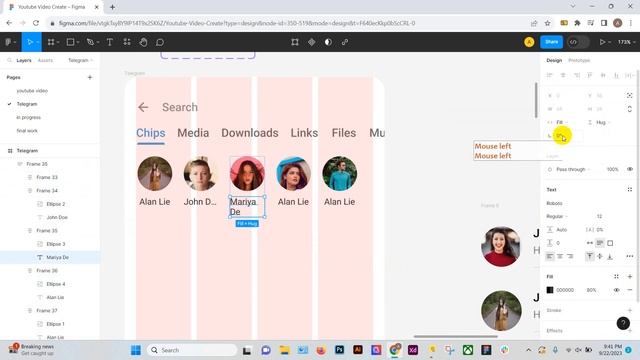640x360 pixels.
Task: Click the Align left icon
Action: click(x=550, y=75)
